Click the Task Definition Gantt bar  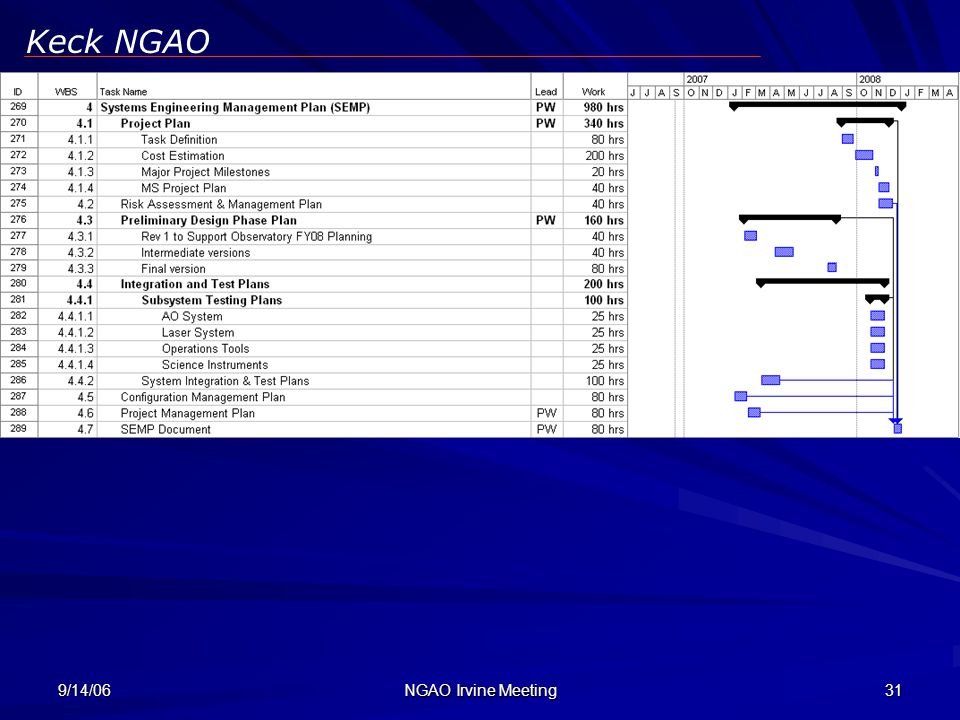point(847,139)
